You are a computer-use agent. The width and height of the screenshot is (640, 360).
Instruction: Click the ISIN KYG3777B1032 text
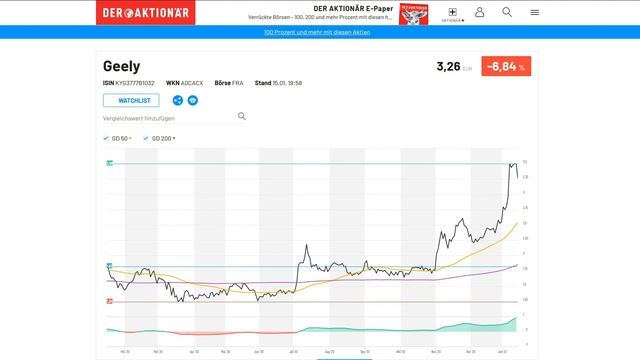[129, 83]
